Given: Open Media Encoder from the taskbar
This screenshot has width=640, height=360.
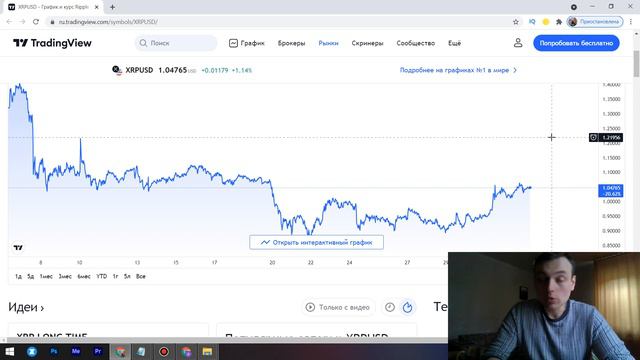Looking at the screenshot, I should 76,351.
